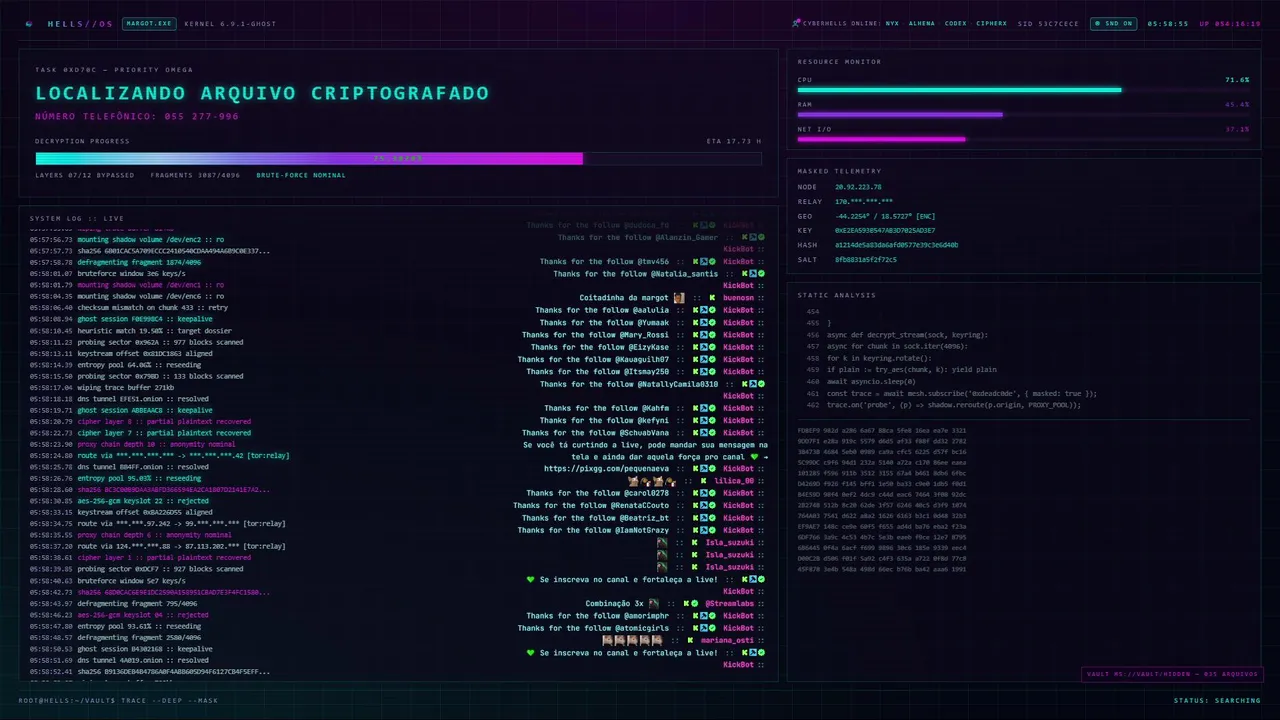The image size is (1280, 720).
Task: Click moderator badge in the @Natalia_santis row
Action: coord(753,273)
